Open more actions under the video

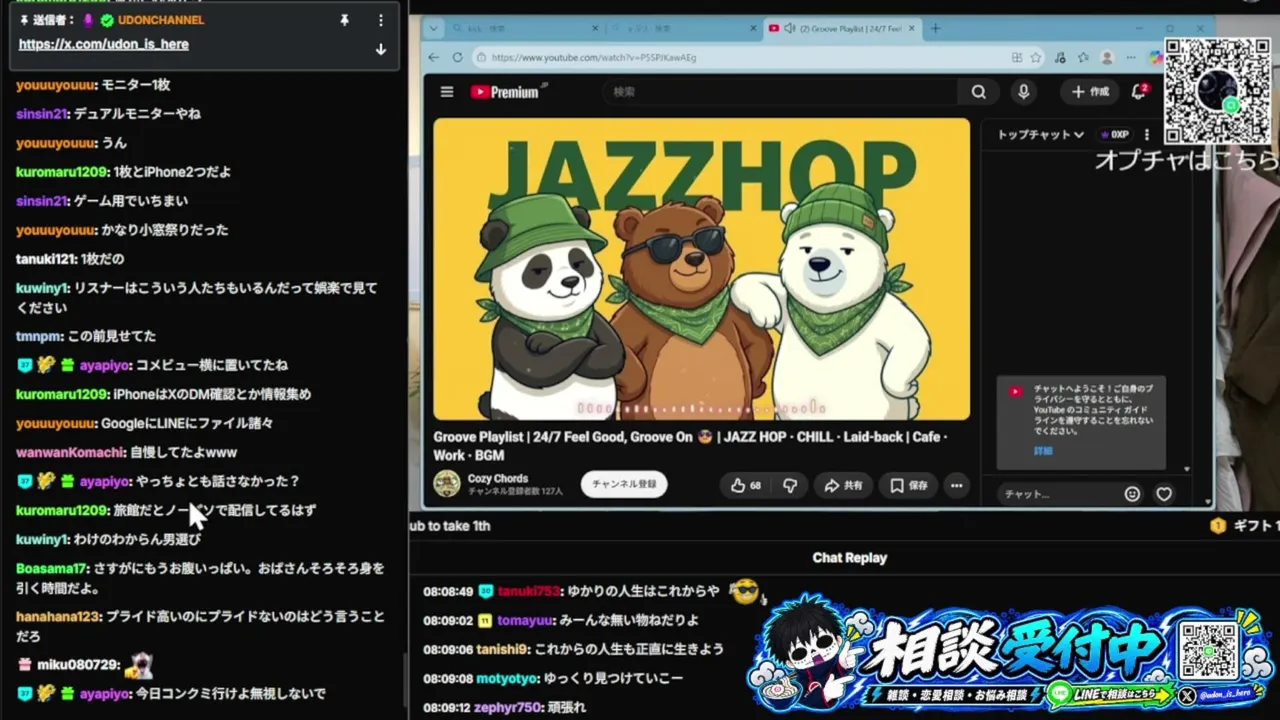click(x=956, y=485)
